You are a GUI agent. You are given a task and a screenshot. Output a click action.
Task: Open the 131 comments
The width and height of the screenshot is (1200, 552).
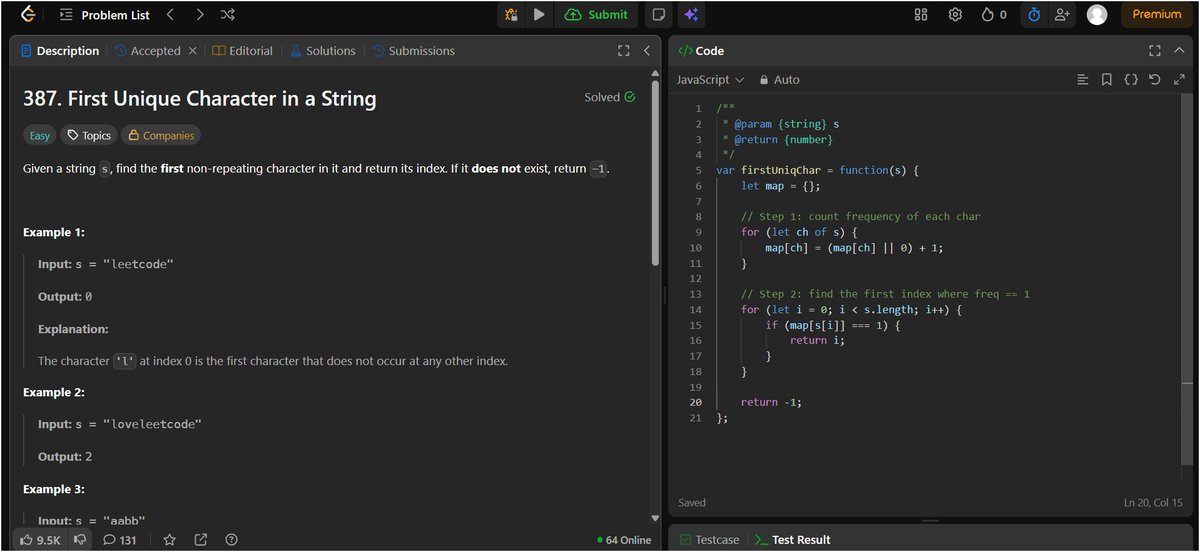(120, 540)
